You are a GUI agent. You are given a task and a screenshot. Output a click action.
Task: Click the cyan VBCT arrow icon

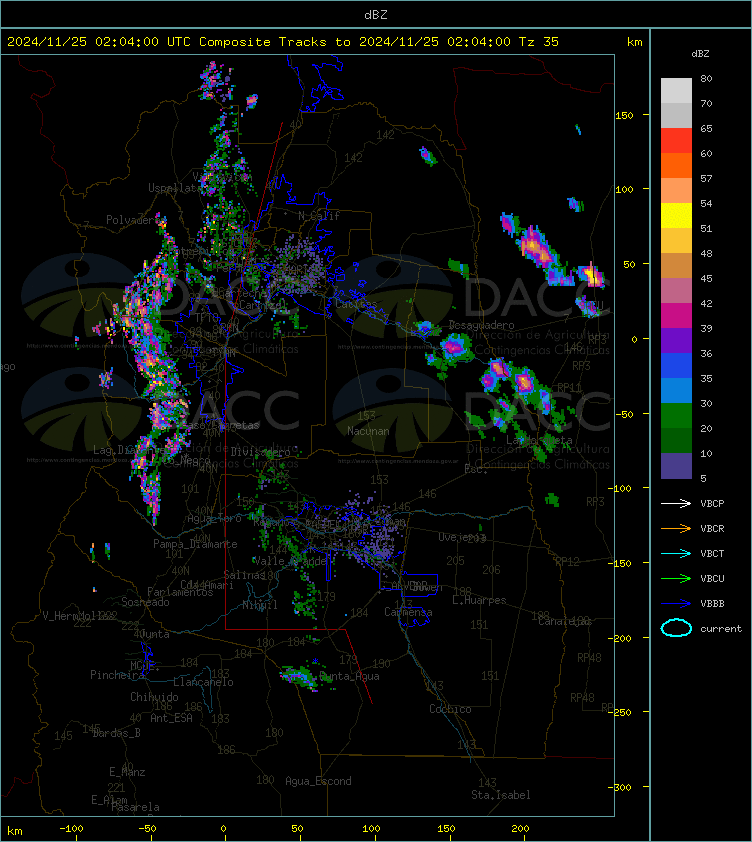tap(676, 553)
